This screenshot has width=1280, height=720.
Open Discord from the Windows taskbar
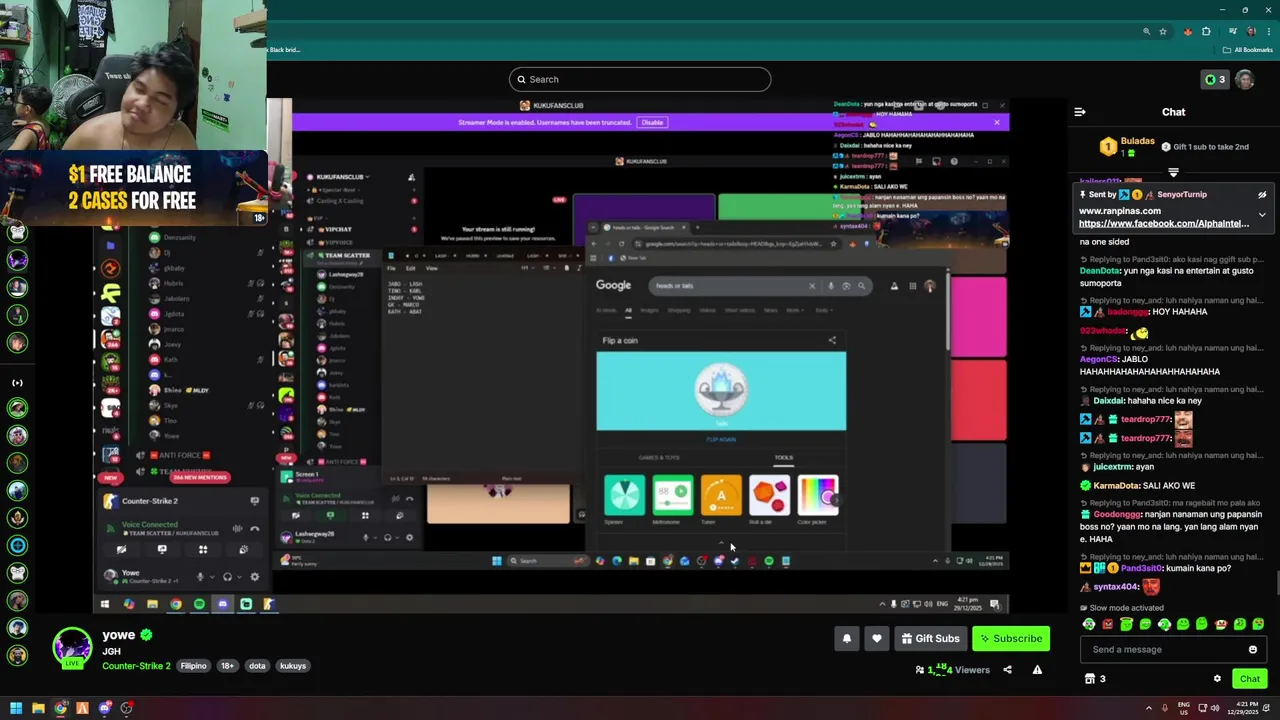[104, 708]
